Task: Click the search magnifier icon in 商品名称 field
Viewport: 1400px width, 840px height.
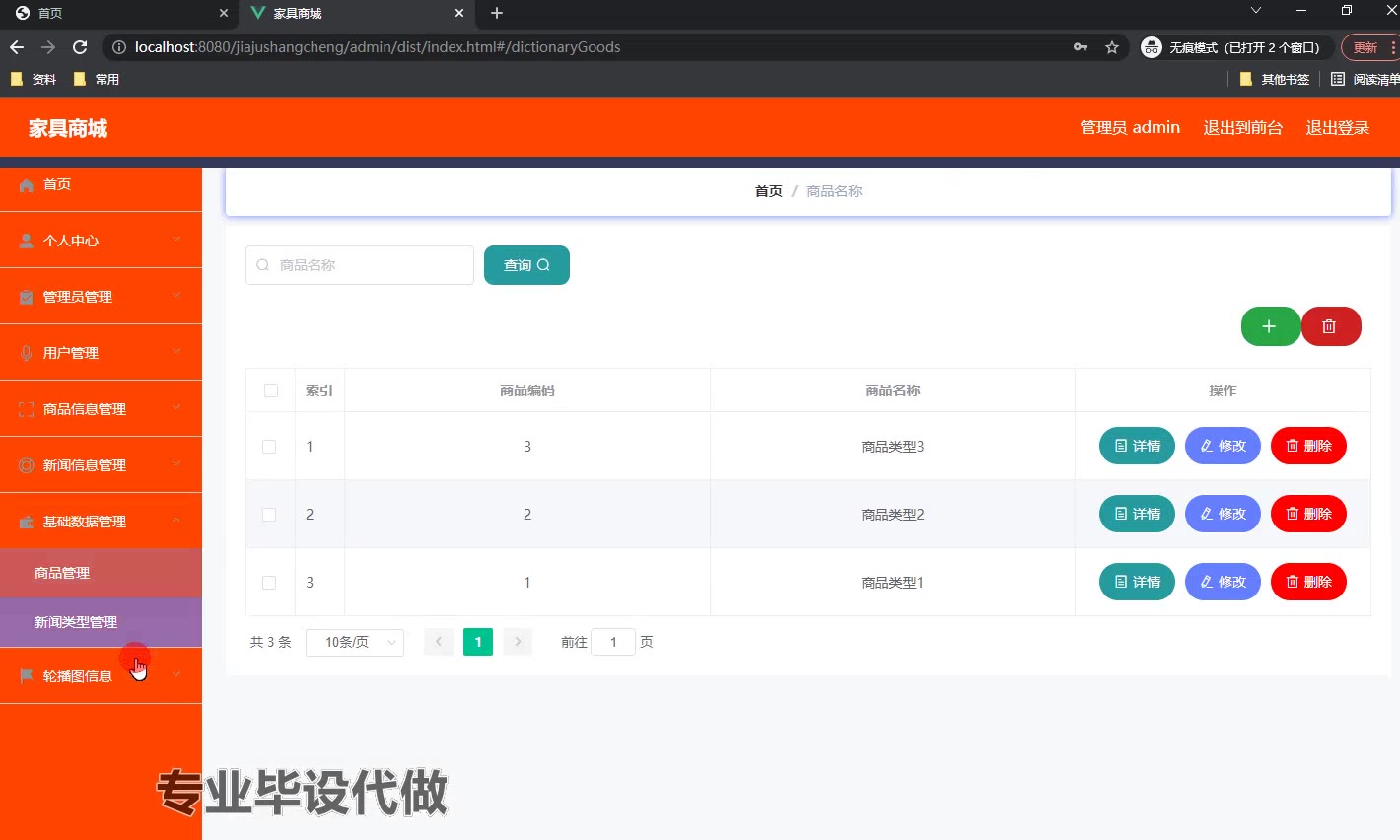Action: [262, 265]
